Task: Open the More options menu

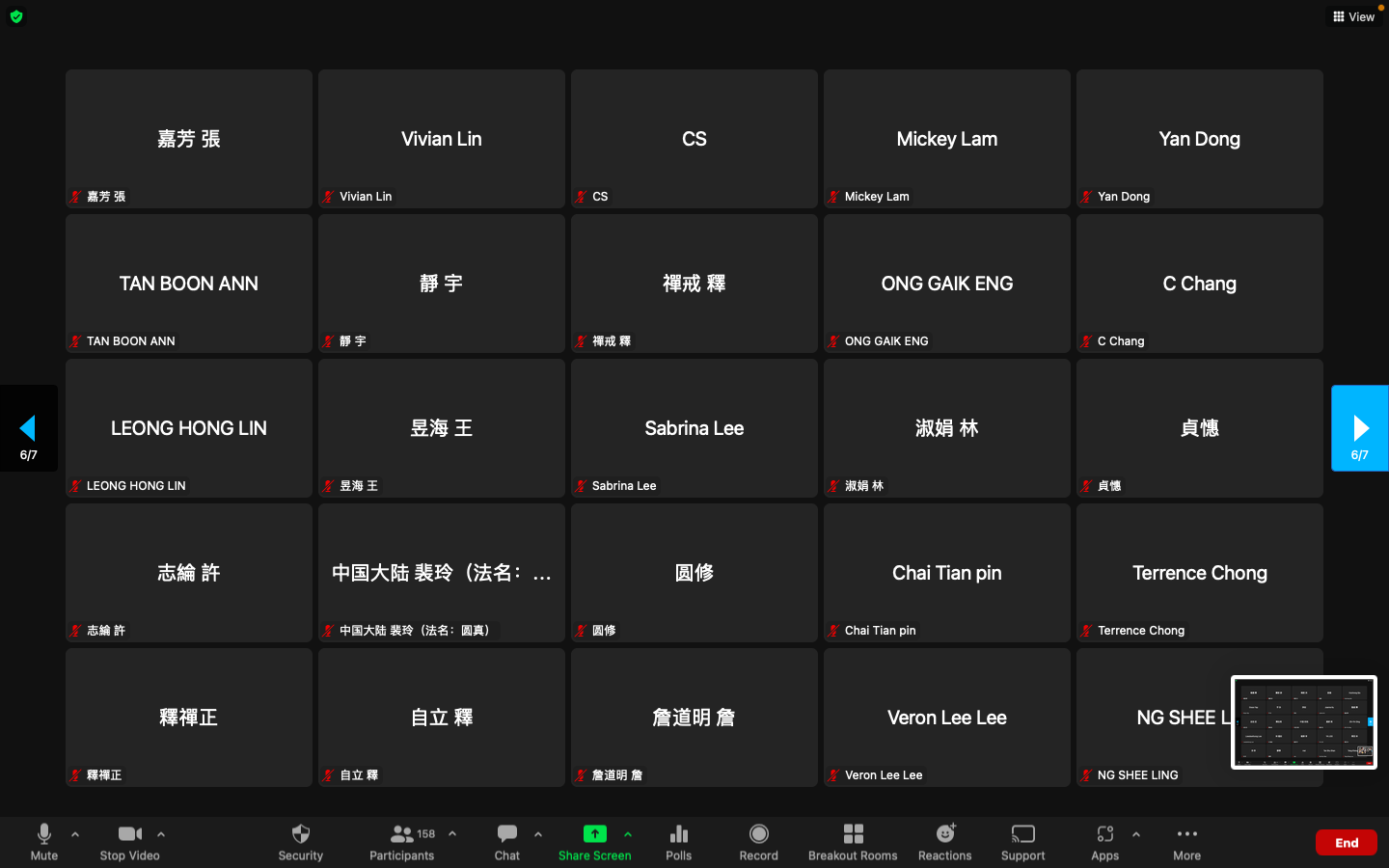Action: [1186, 841]
